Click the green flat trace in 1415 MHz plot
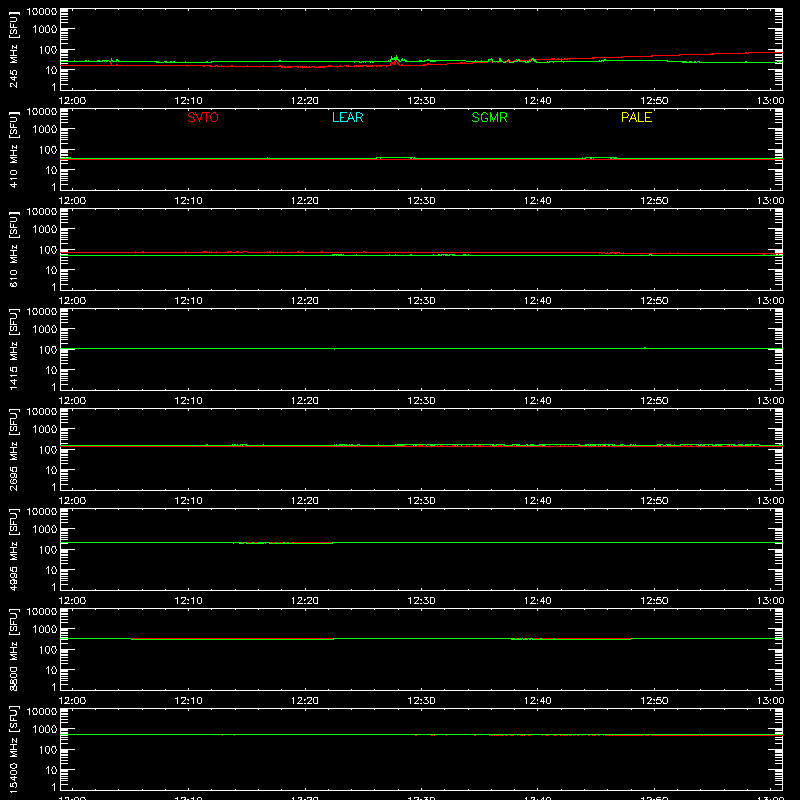The image size is (800, 800). click(421, 348)
